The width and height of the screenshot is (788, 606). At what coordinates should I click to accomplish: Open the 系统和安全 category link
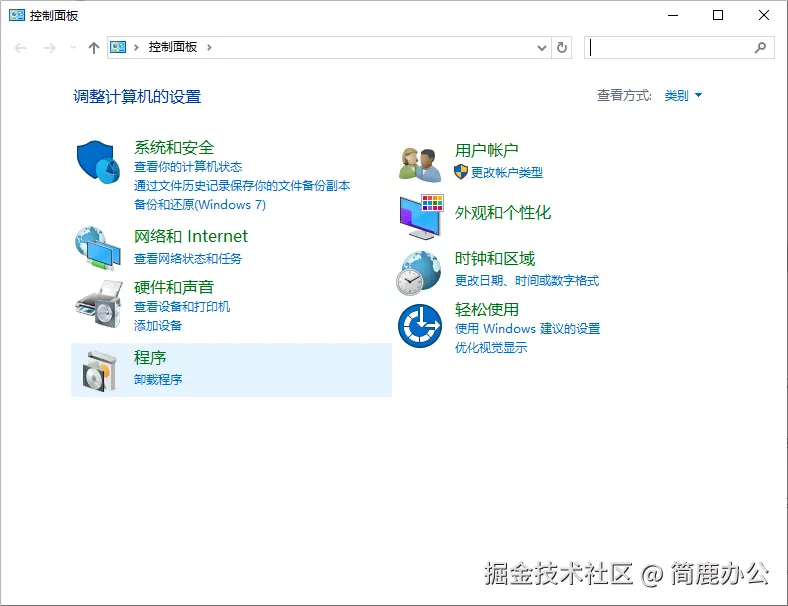coord(174,147)
